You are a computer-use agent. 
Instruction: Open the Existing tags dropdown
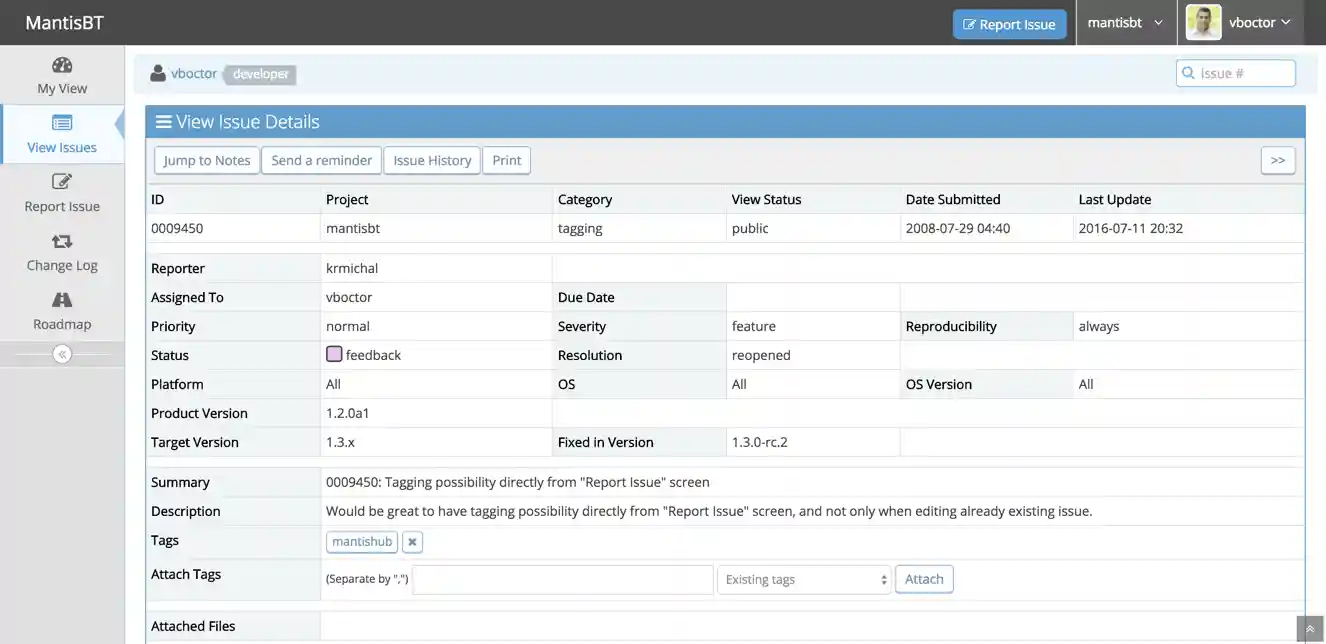(803, 579)
